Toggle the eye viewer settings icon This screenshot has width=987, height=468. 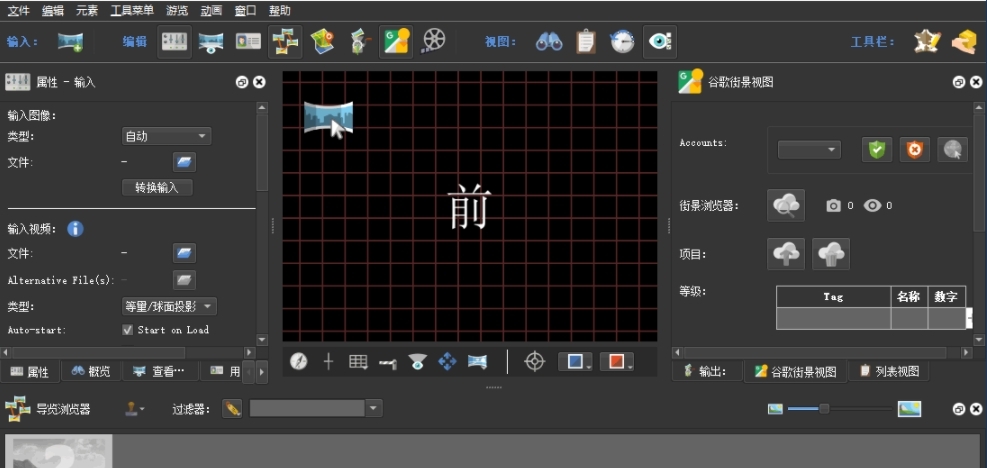(660, 42)
